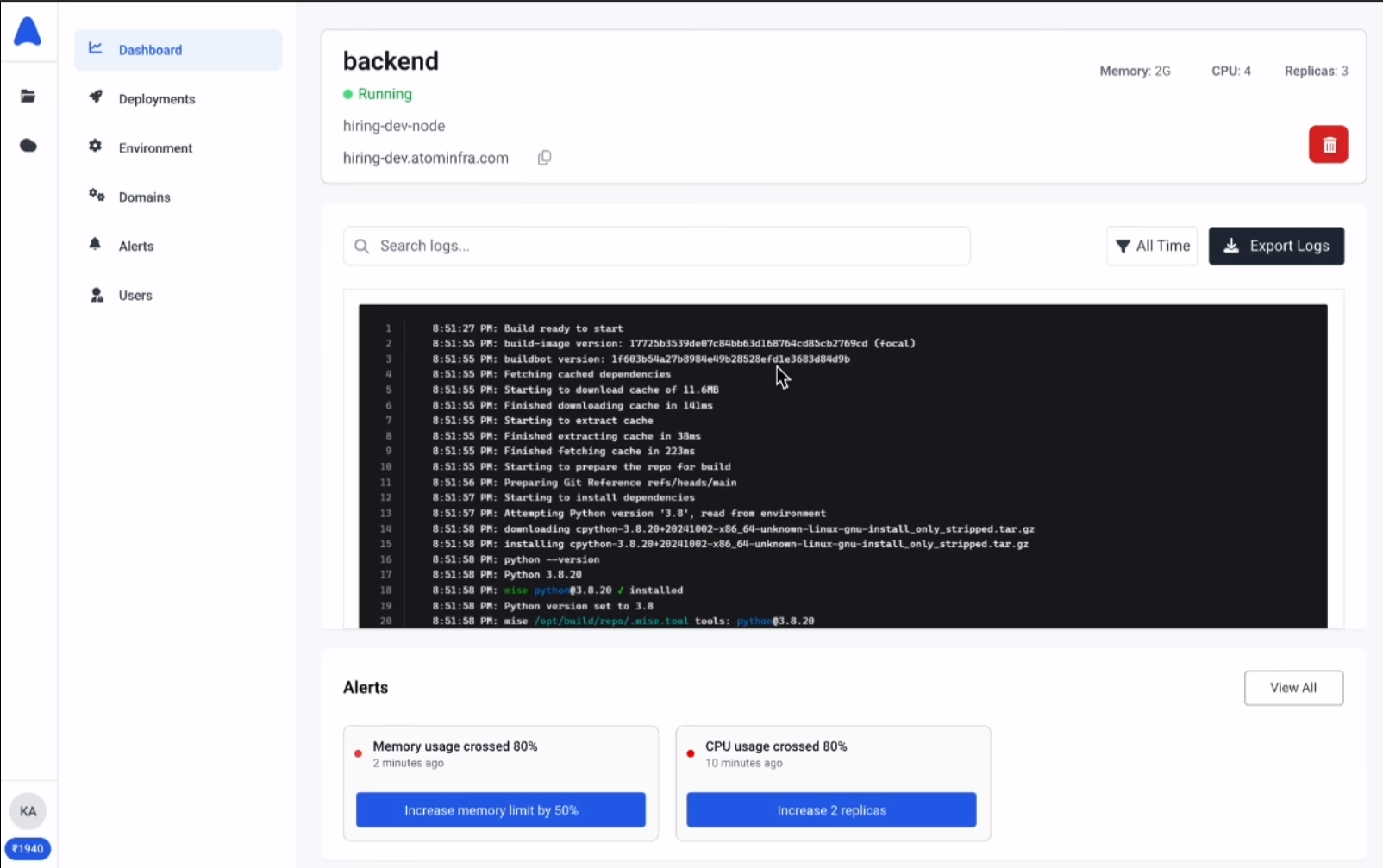Open the folder icon in the left rail

28,96
